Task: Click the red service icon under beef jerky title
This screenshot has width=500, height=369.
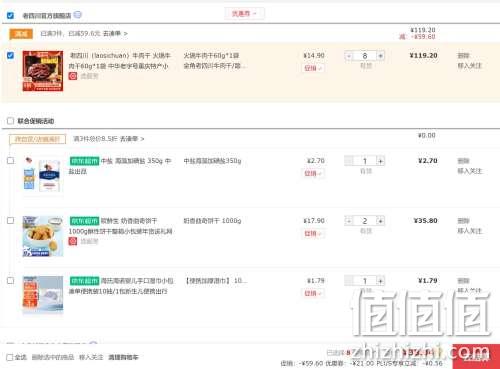Action: (x=73, y=76)
